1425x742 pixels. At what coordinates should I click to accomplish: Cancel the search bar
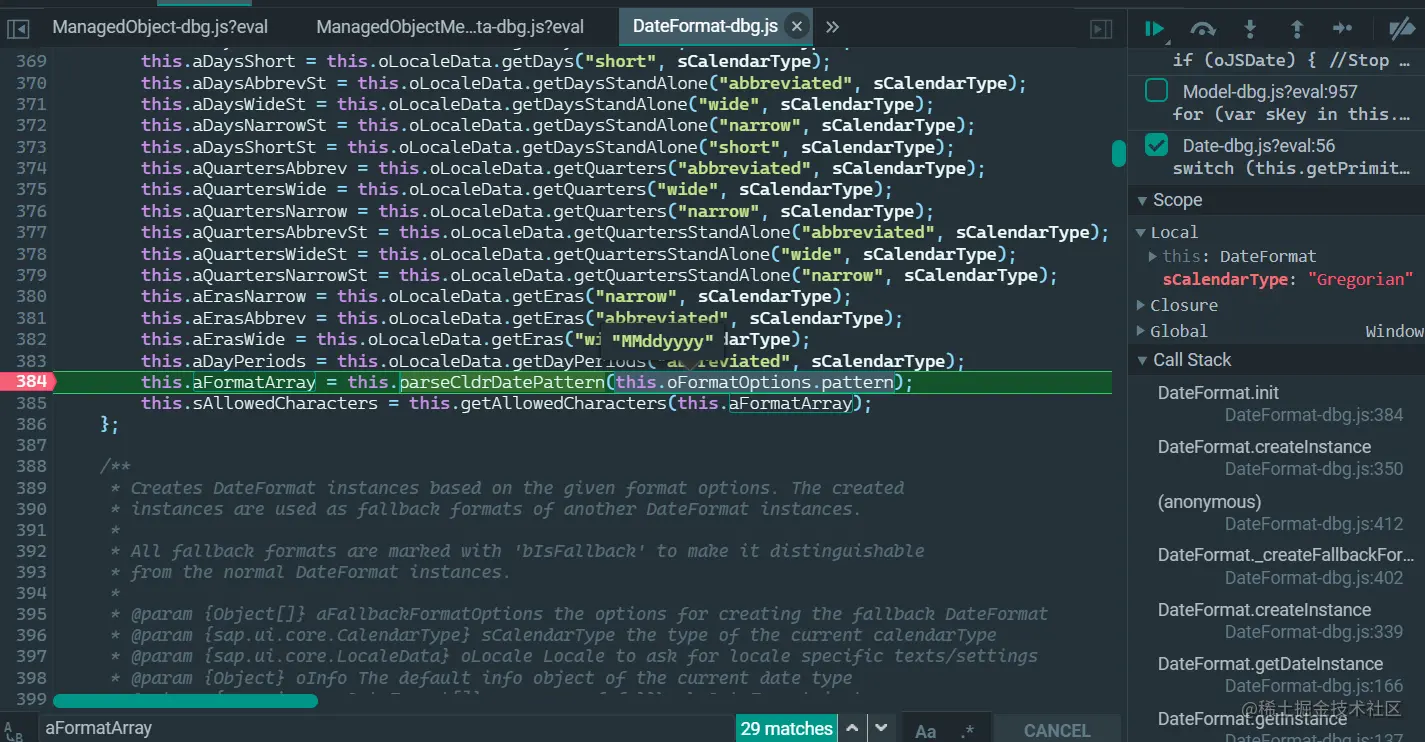point(1057,730)
